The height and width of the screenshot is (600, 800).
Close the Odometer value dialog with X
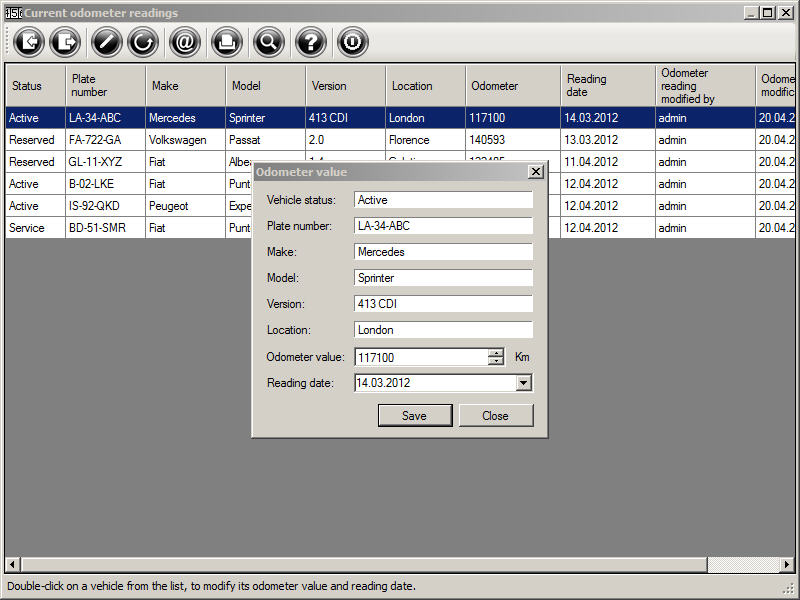[x=536, y=172]
